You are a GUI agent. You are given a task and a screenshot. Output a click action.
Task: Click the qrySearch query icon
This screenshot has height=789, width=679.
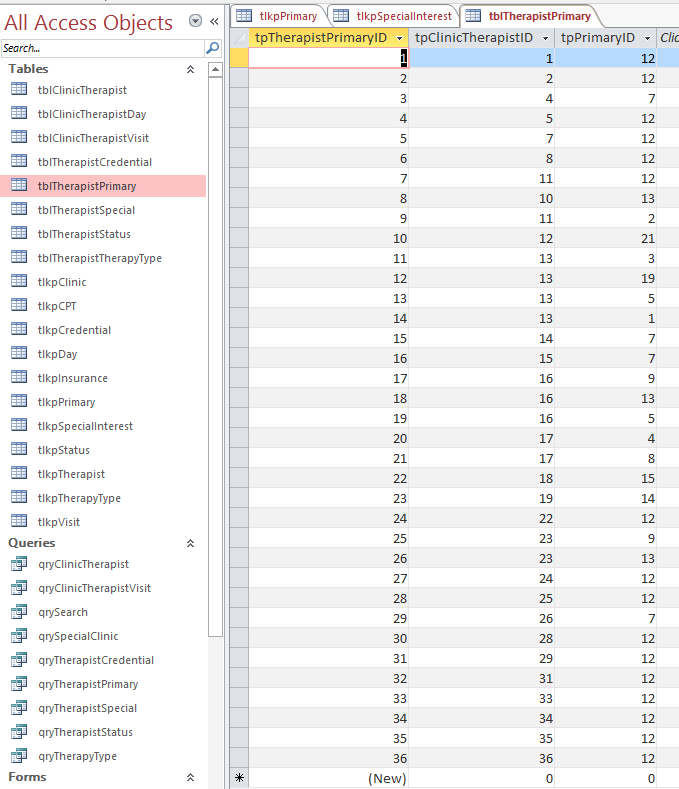(19, 611)
